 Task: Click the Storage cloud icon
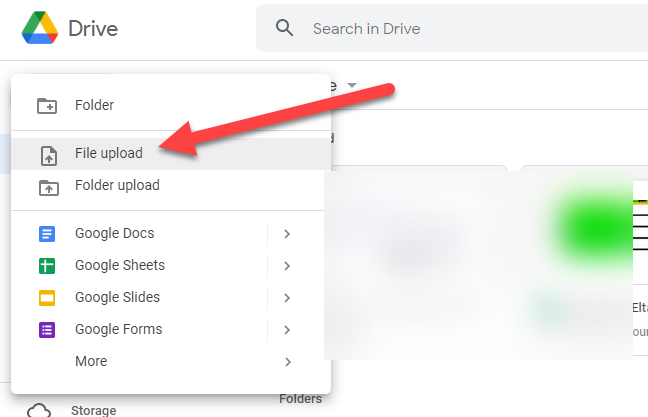(39, 410)
